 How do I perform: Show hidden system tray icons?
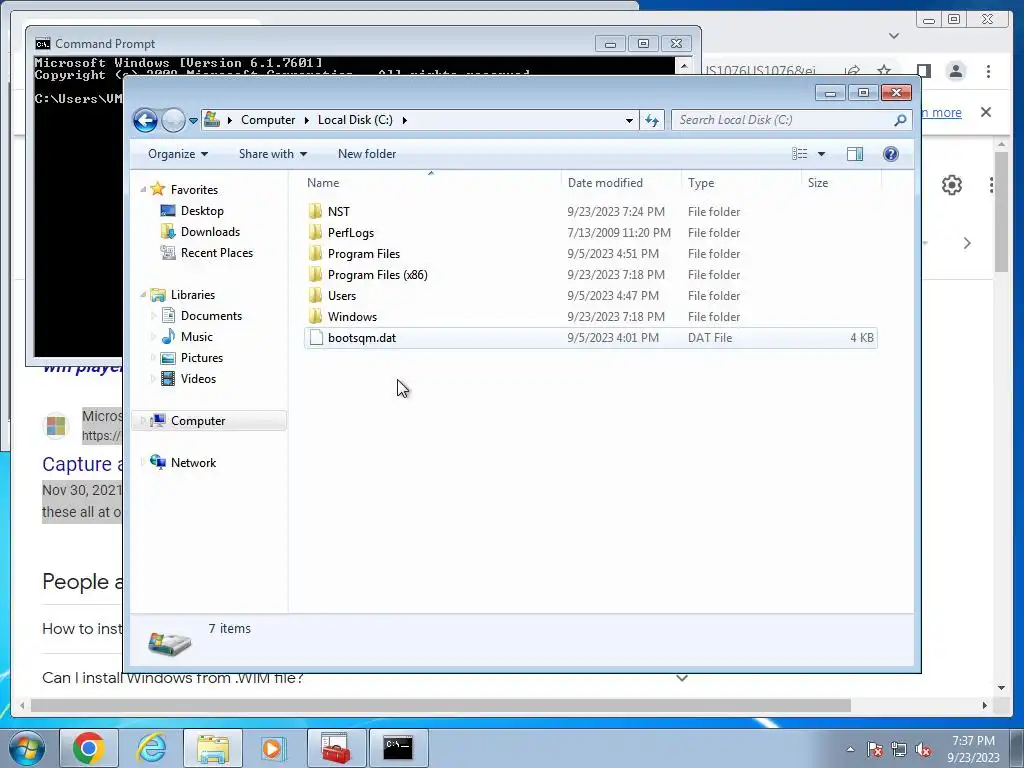(850, 749)
